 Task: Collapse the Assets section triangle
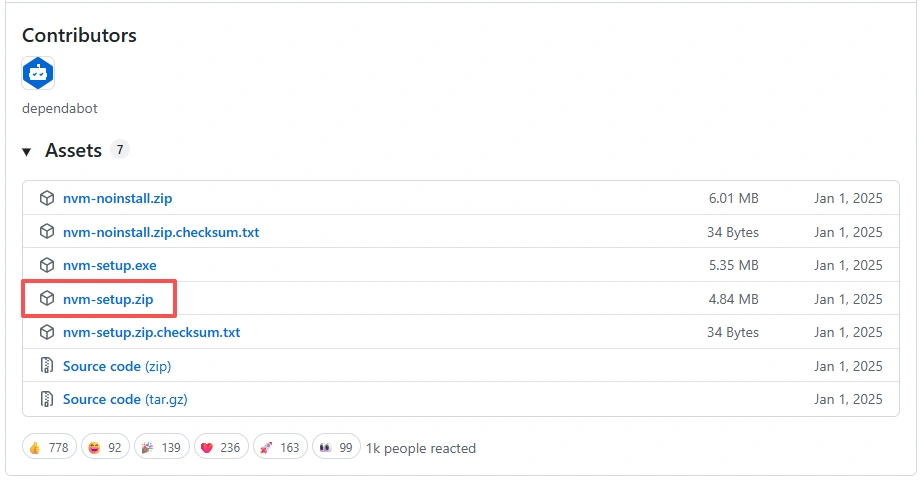(x=27, y=152)
